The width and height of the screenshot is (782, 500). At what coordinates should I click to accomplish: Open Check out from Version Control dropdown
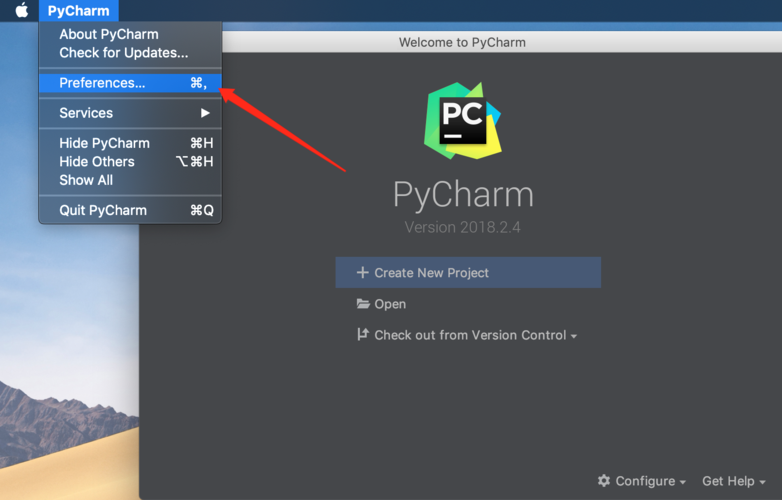pyautogui.click(x=467, y=335)
